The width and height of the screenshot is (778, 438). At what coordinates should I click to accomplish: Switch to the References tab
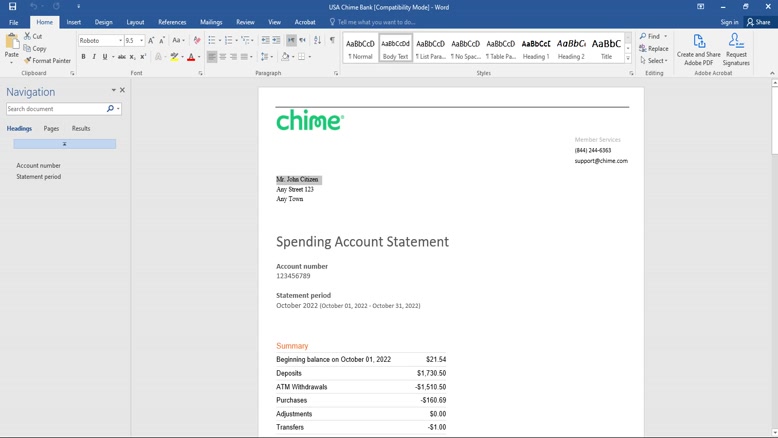pos(172,22)
